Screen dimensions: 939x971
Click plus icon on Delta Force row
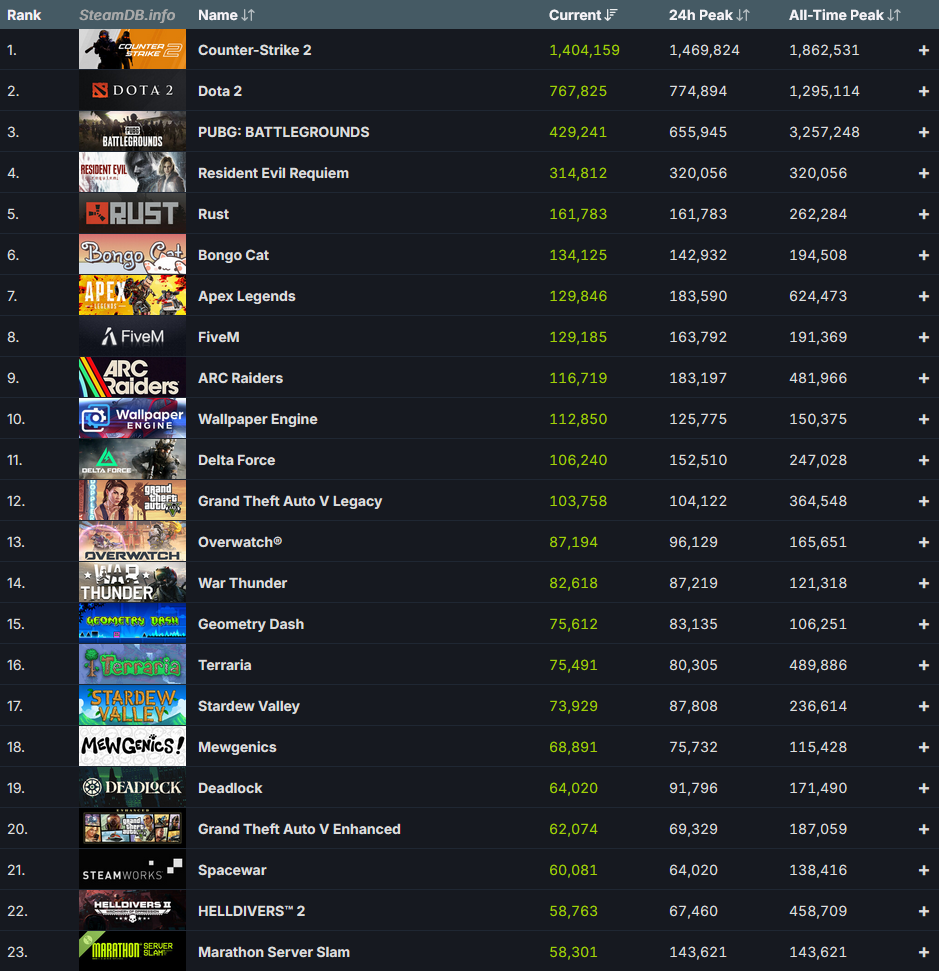coord(924,460)
